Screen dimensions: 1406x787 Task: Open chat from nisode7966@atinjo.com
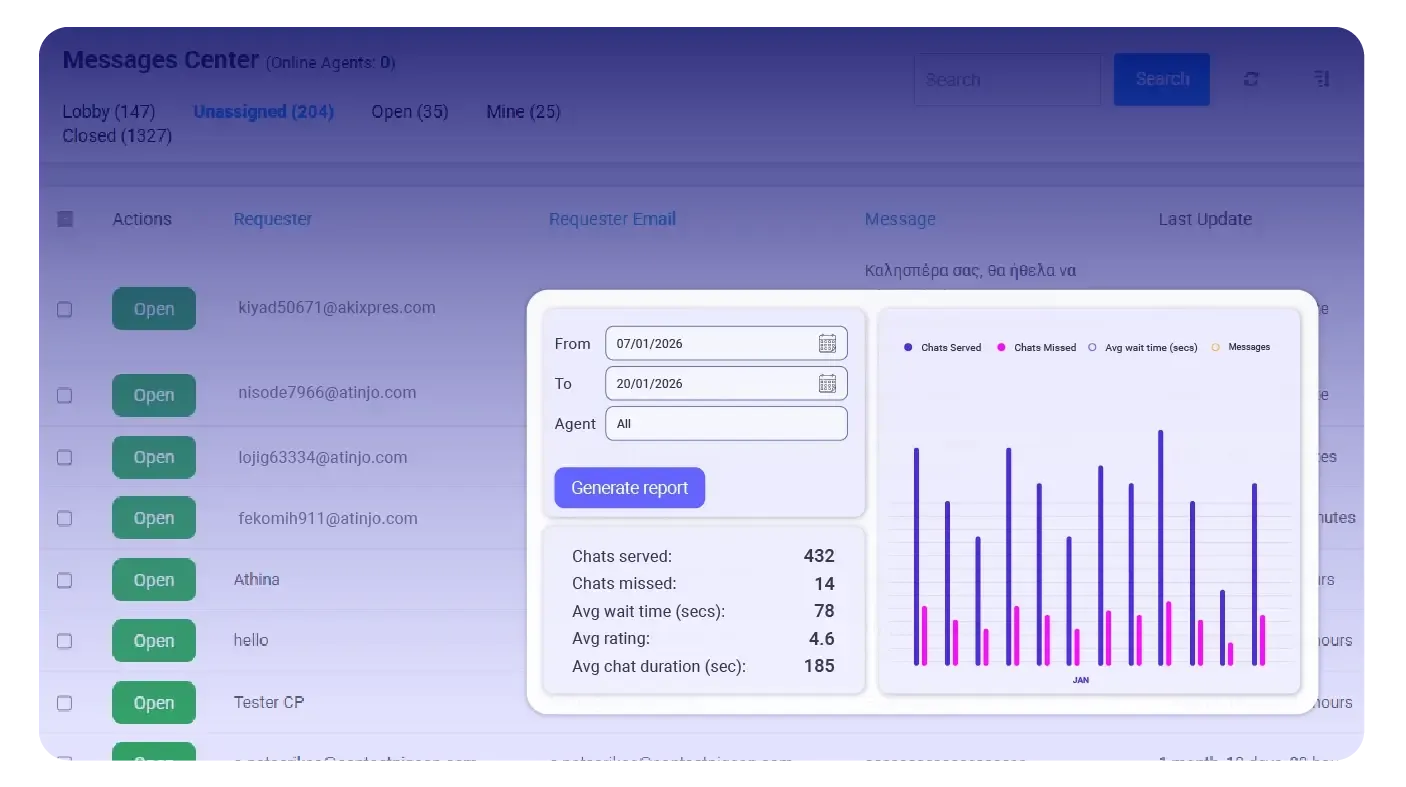(154, 395)
